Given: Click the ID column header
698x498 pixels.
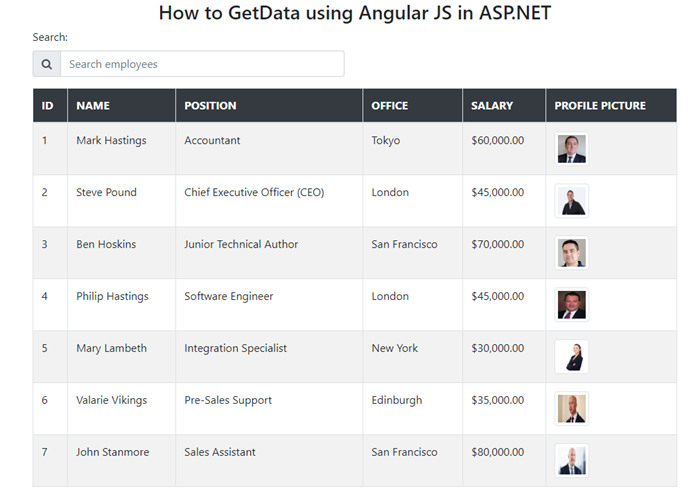Looking at the screenshot, I should 48,105.
